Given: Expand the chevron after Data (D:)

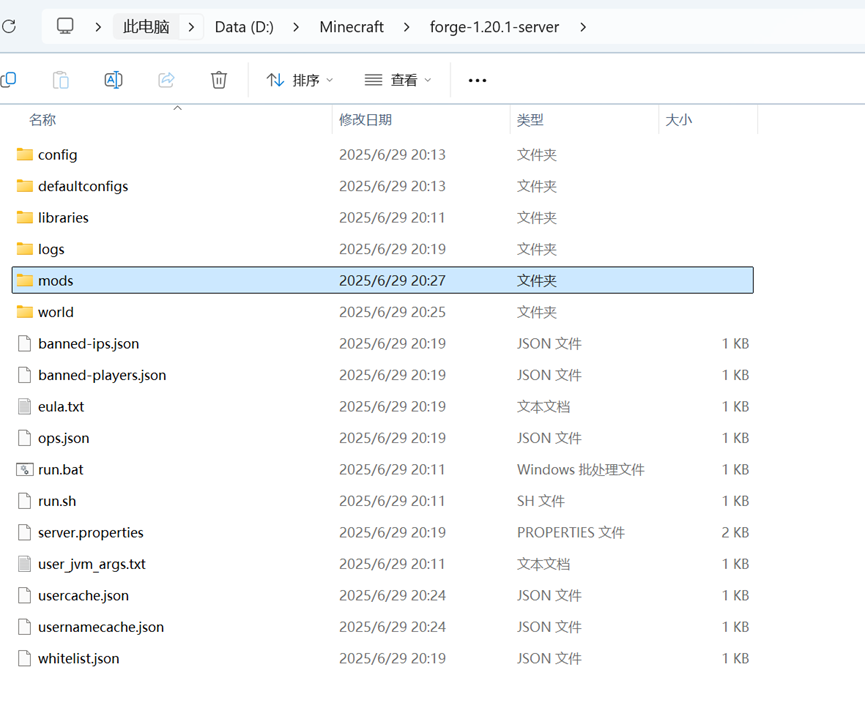Looking at the screenshot, I should (296, 27).
